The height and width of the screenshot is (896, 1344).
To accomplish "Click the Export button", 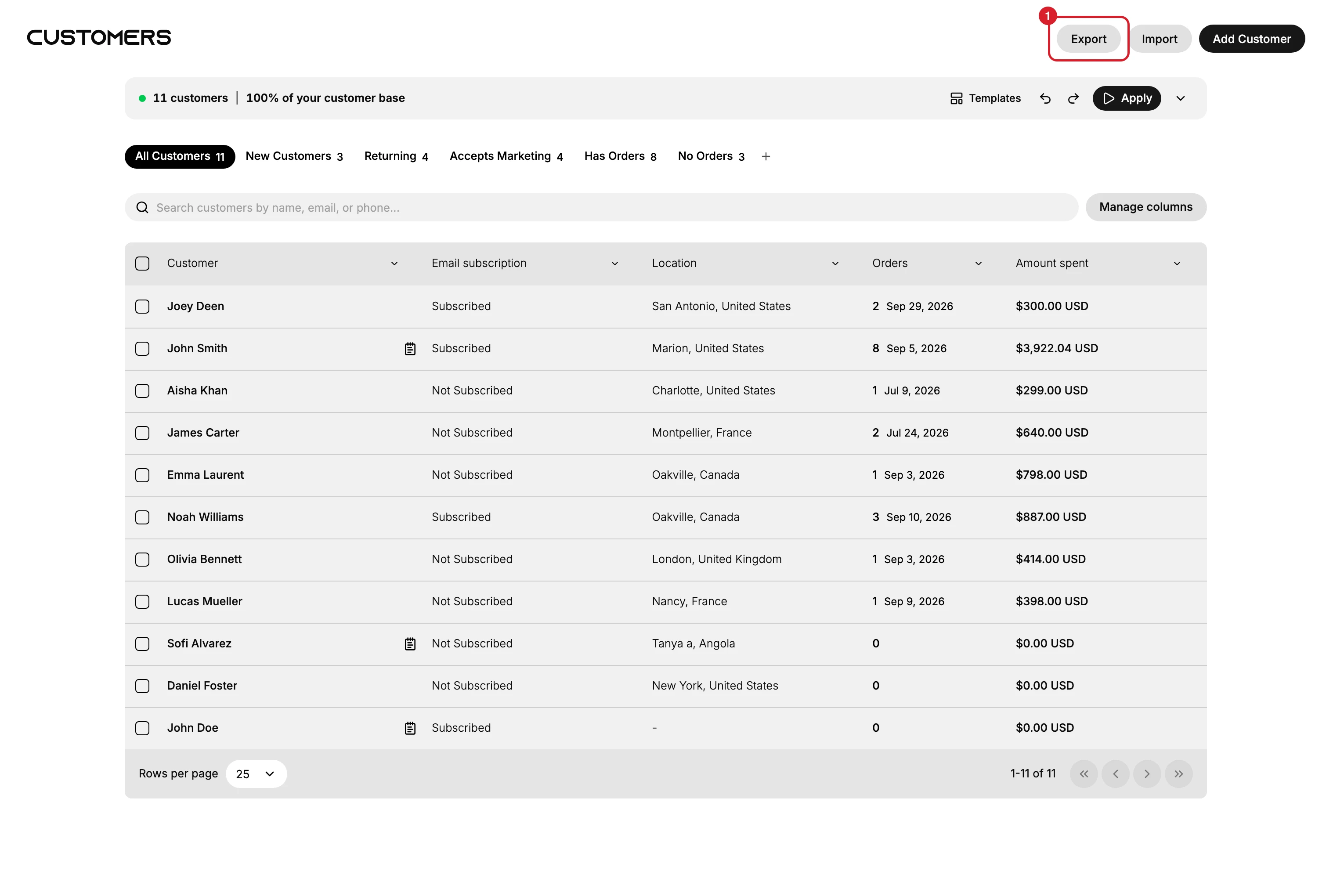I will tap(1088, 39).
